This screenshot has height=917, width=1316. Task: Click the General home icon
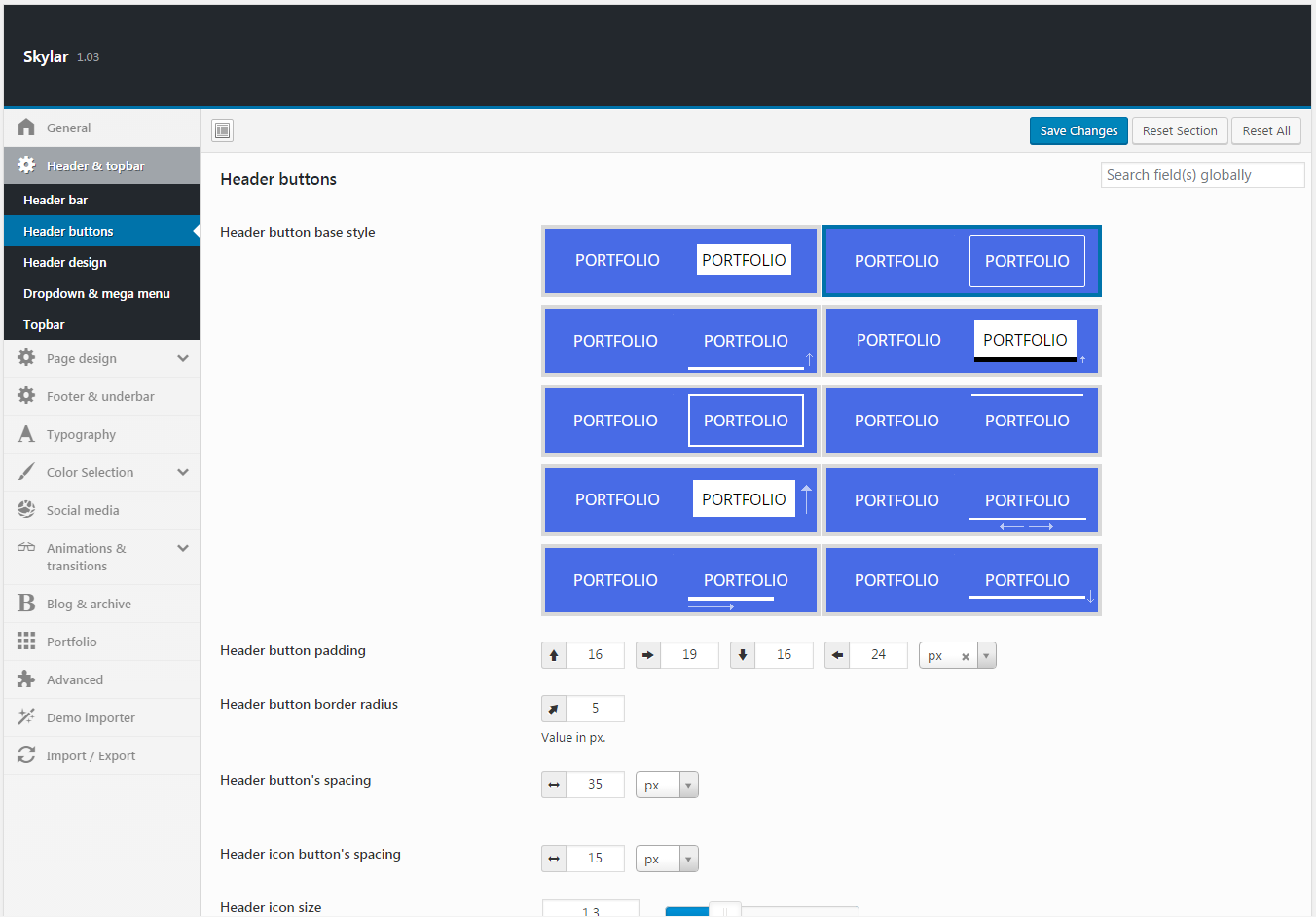click(26, 128)
